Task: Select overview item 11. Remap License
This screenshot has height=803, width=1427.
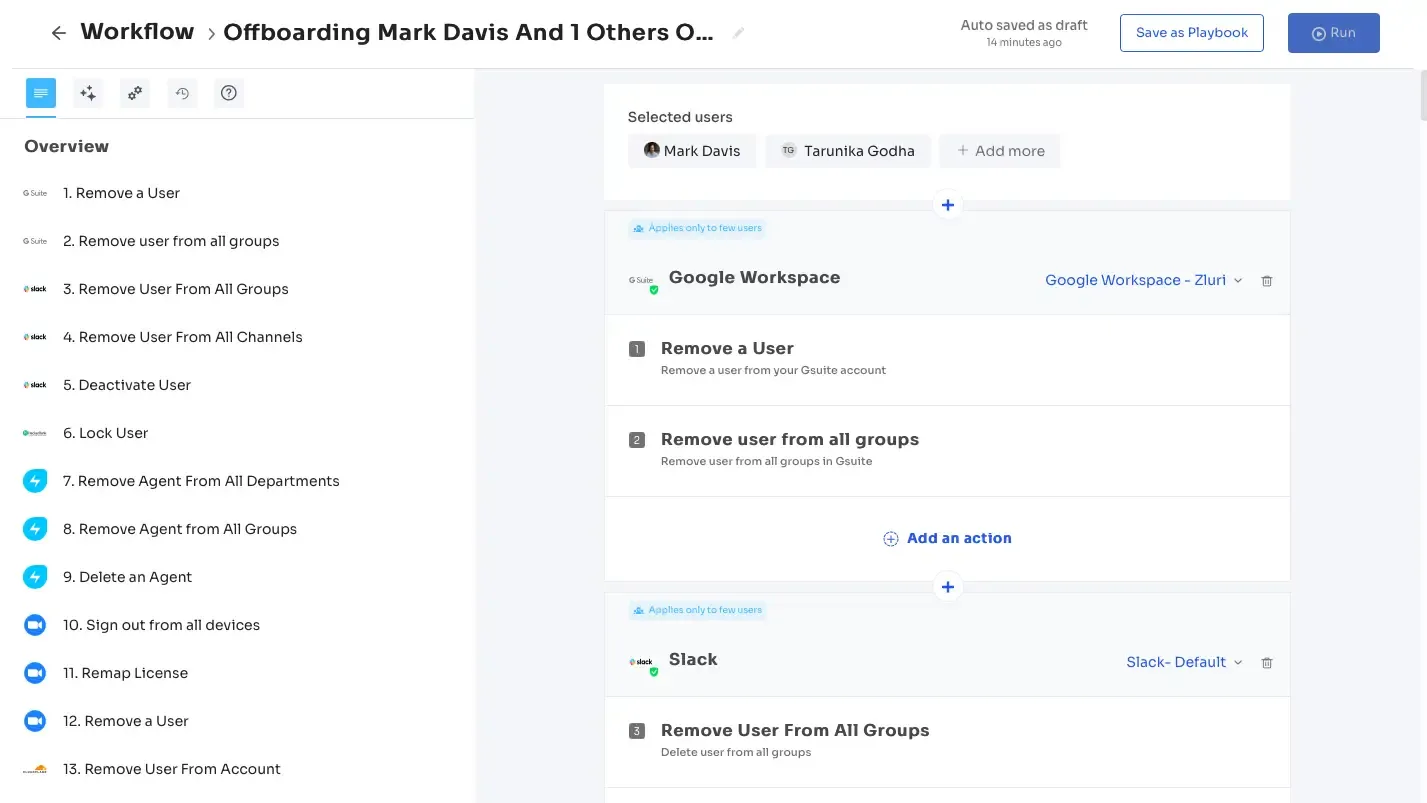Action: 125,673
